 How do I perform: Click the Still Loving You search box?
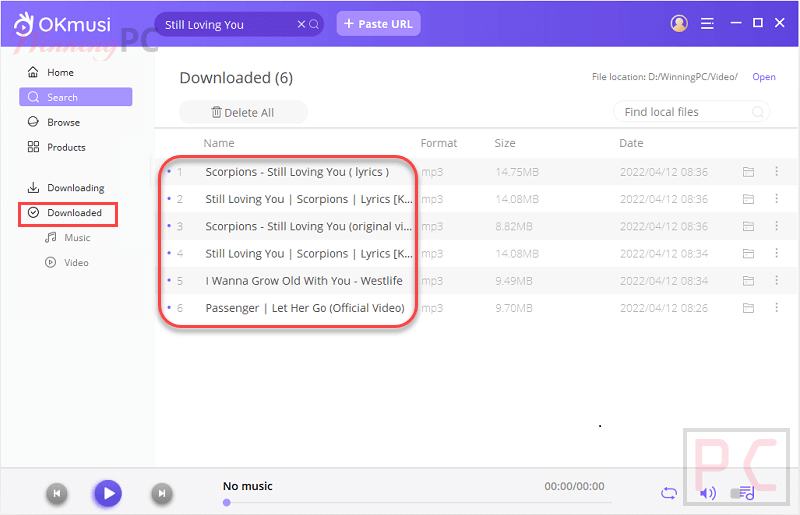click(239, 24)
